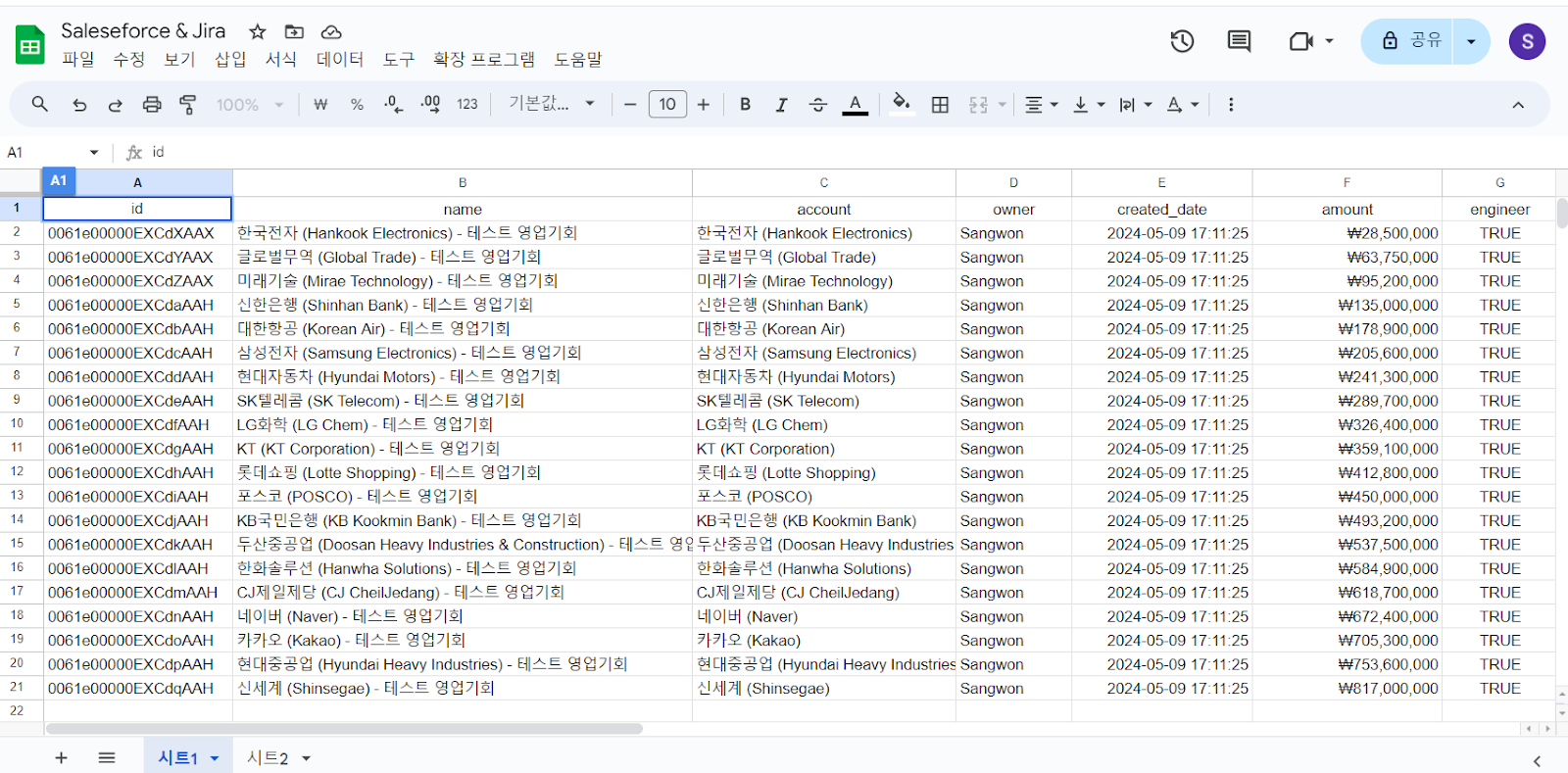Open the Google Sheets home icon
The width and height of the screenshot is (1568, 773).
[x=30, y=45]
